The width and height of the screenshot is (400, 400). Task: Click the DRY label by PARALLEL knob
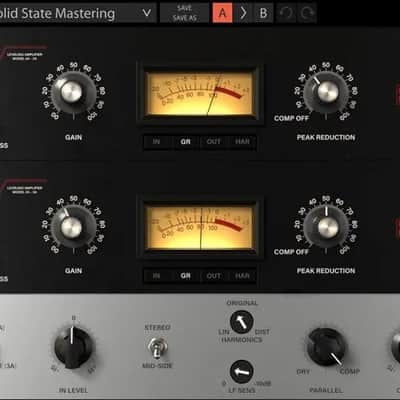coord(303,371)
